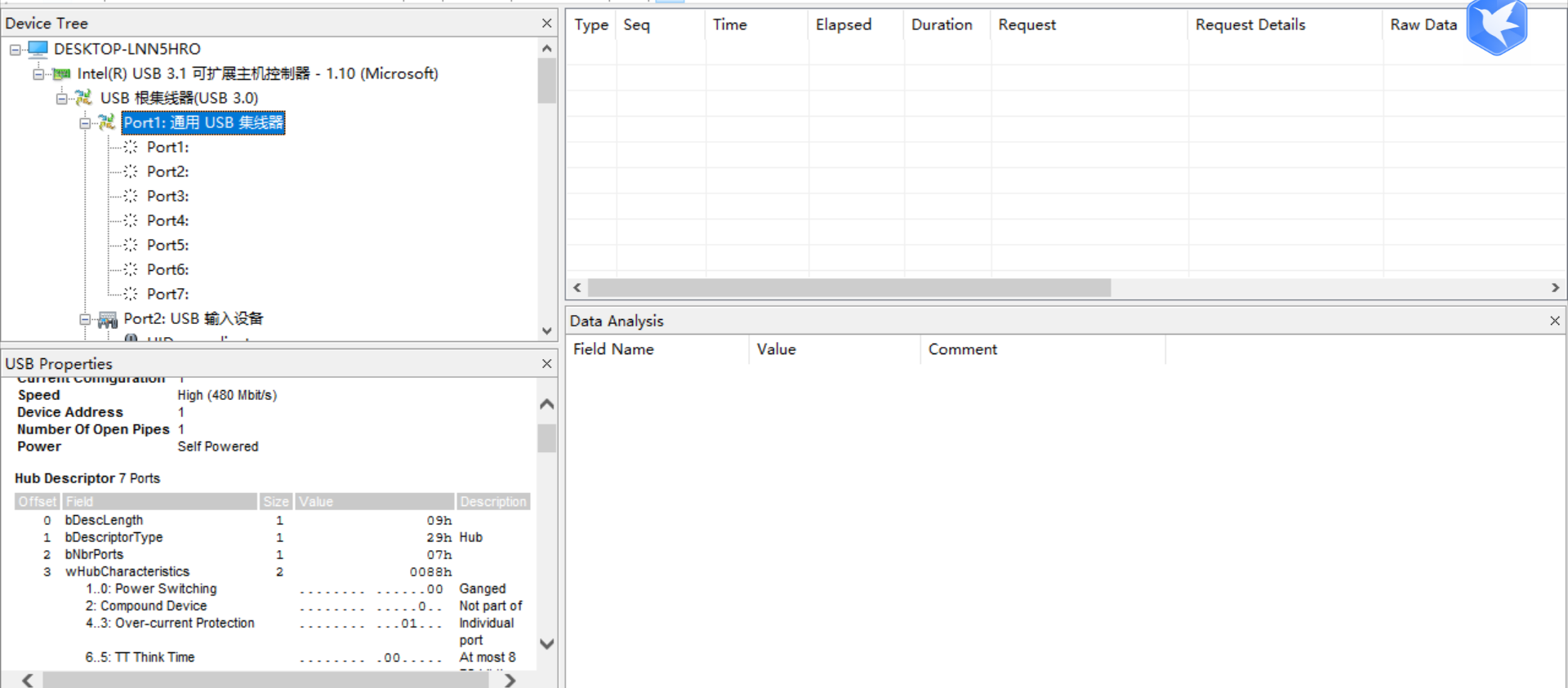This screenshot has height=688, width=1568.
Task: Click Device Tree scrollbar up arrow
Action: (x=547, y=49)
